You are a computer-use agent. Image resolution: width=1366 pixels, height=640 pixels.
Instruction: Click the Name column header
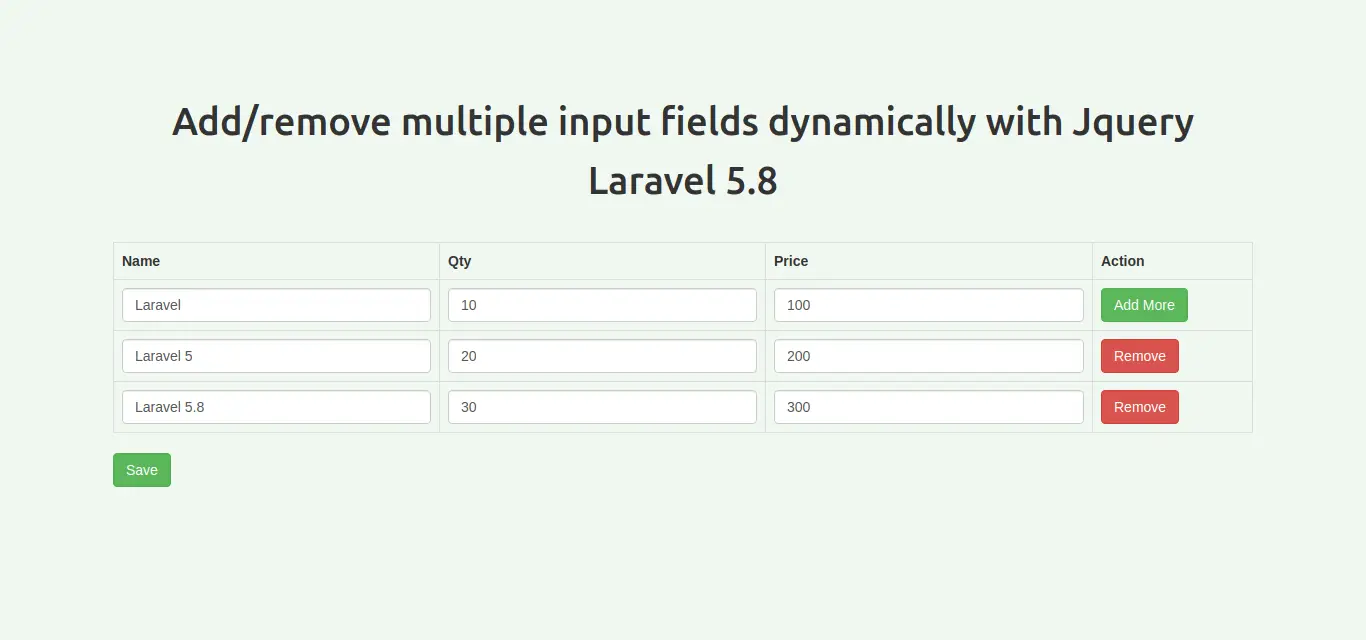pyautogui.click(x=141, y=261)
